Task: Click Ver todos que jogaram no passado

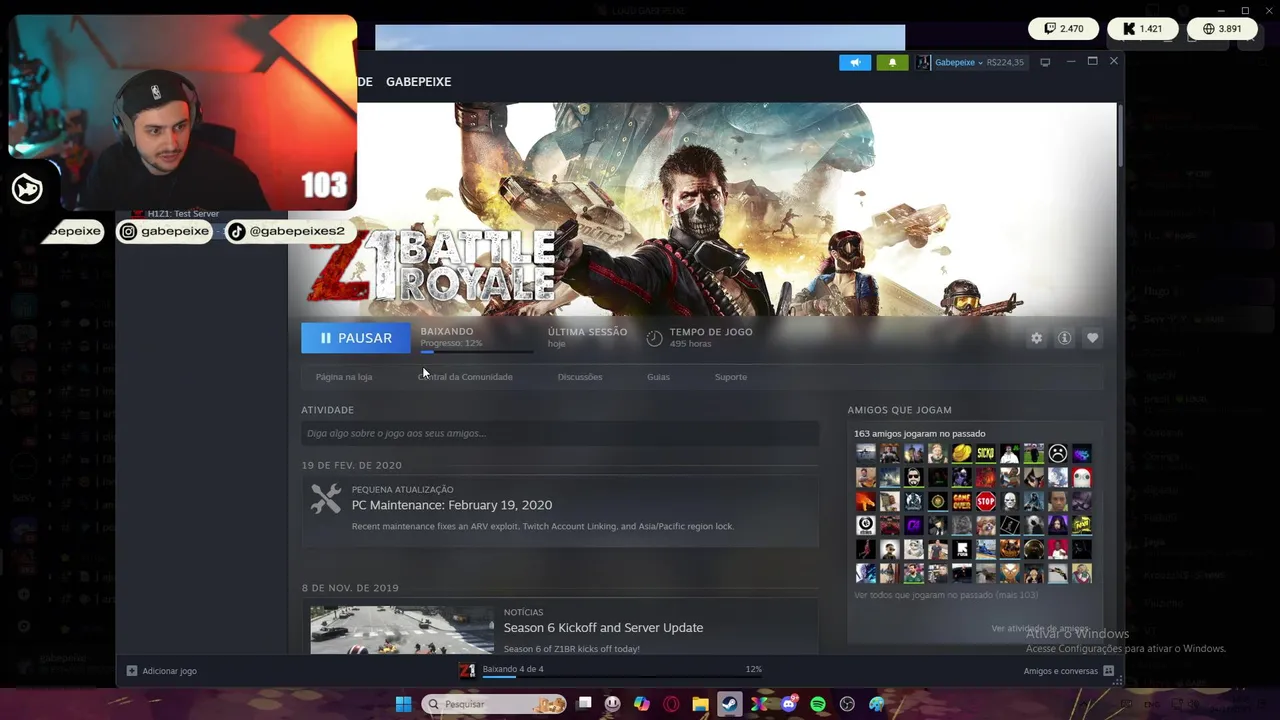Action: pos(946,595)
